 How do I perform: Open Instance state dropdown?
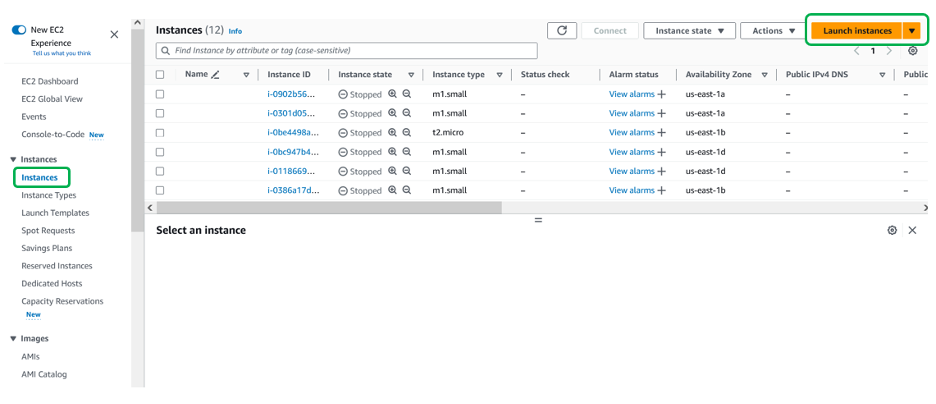pyautogui.click(x=689, y=31)
